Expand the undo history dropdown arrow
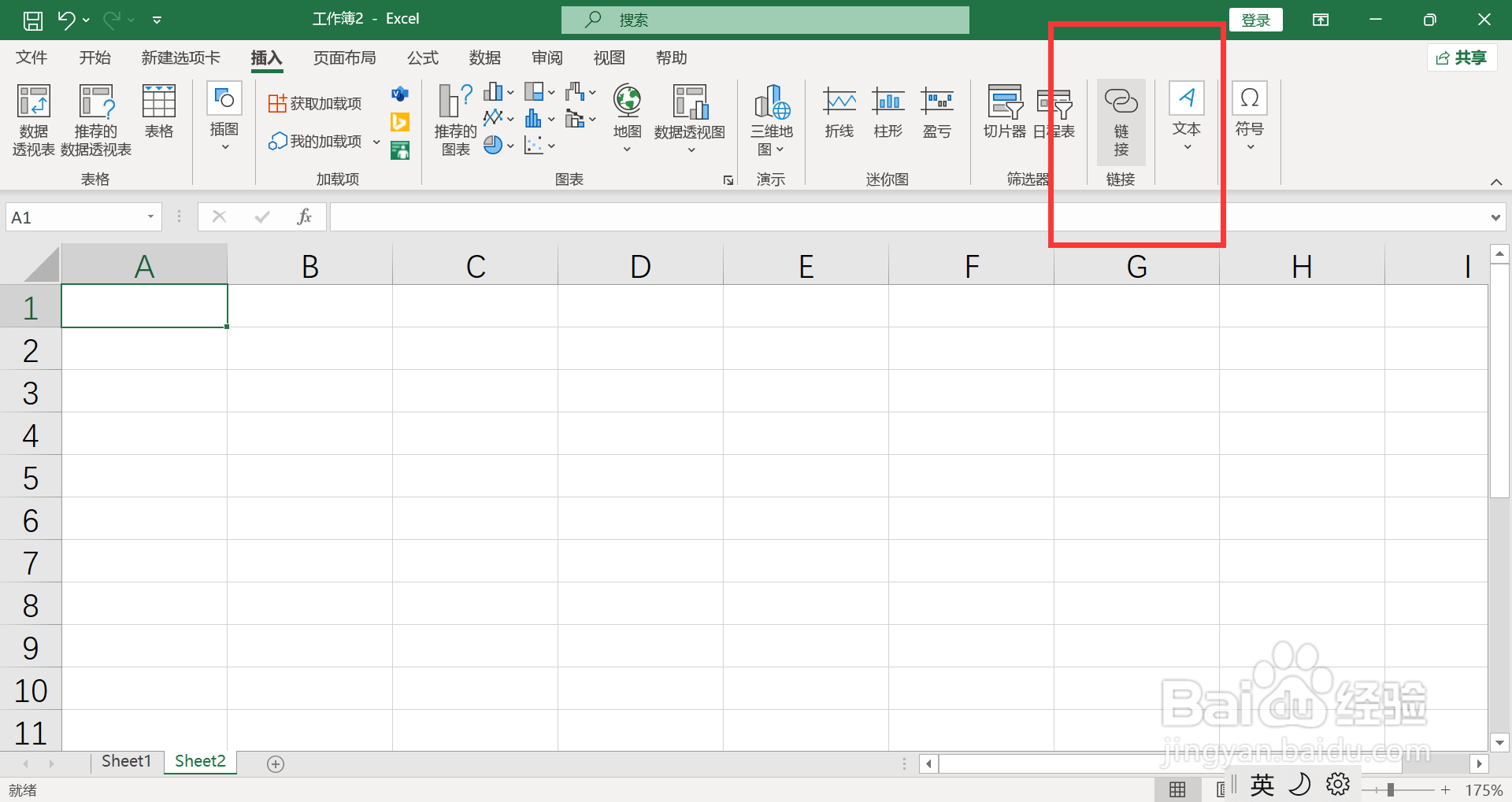This screenshot has height=802, width=1512. (86, 20)
